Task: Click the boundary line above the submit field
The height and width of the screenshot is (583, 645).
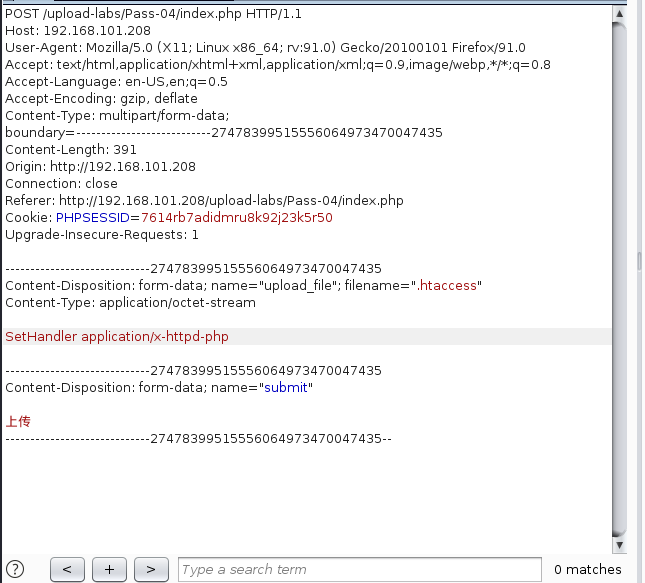Action: 193,371
